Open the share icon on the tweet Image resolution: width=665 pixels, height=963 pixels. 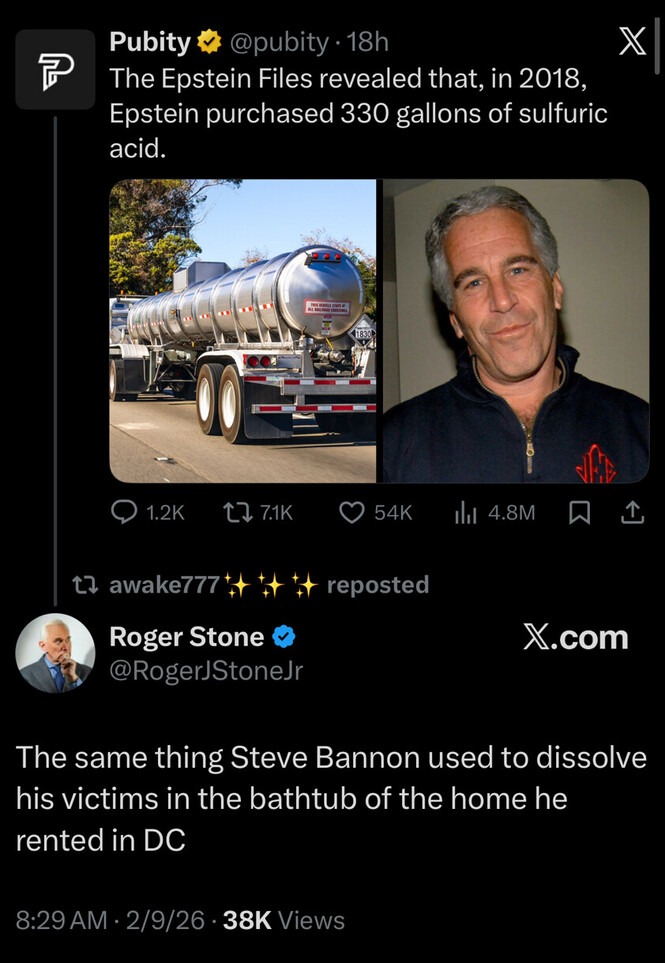coord(633,511)
